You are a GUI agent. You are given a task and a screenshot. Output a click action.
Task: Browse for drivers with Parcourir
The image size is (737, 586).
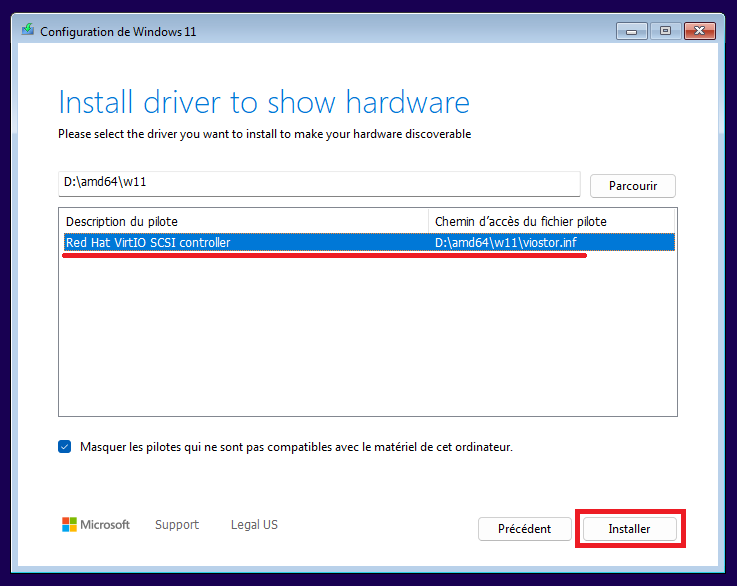pyautogui.click(x=633, y=186)
